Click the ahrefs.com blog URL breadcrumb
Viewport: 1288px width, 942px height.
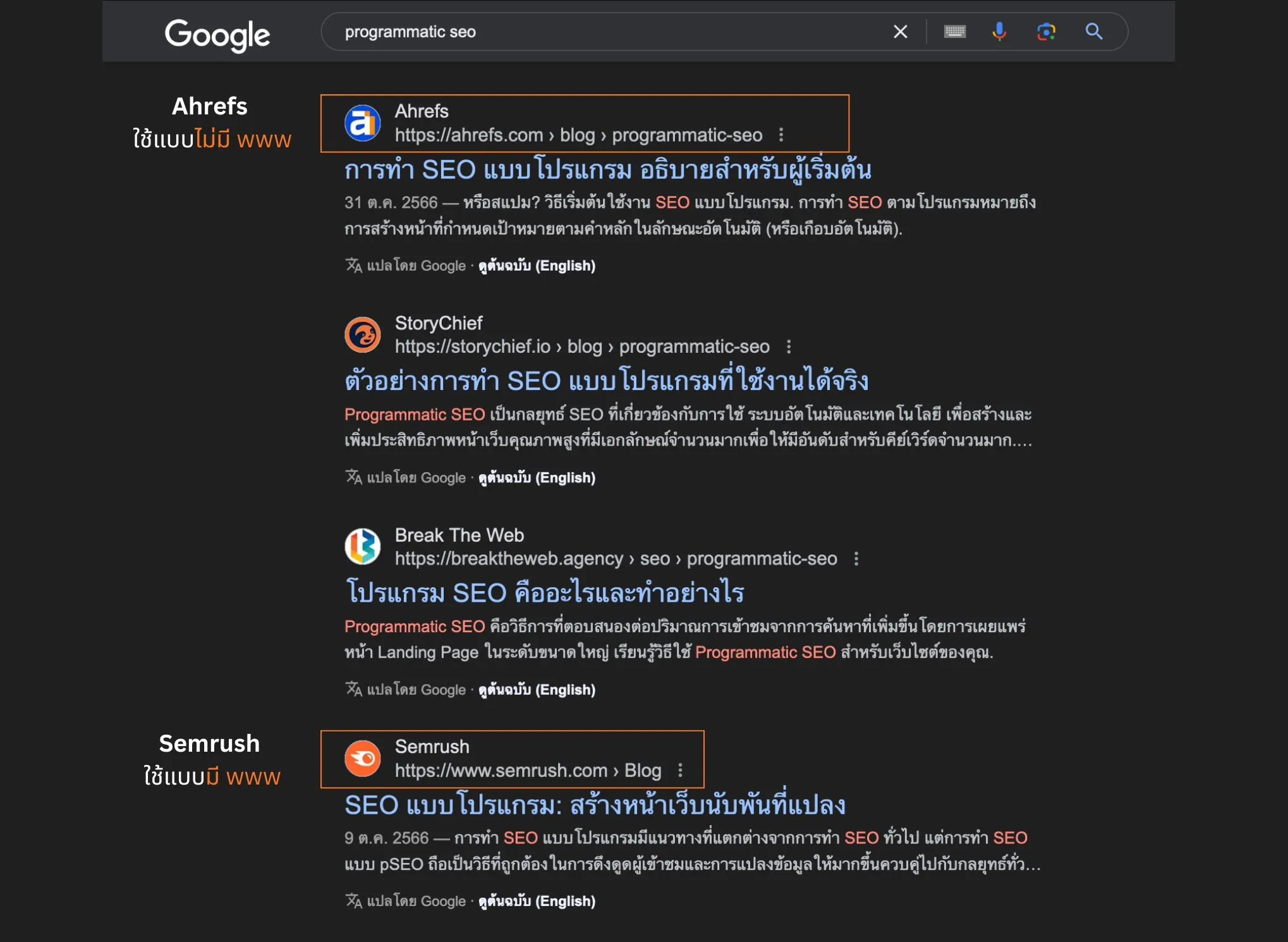tap(578, 135)
